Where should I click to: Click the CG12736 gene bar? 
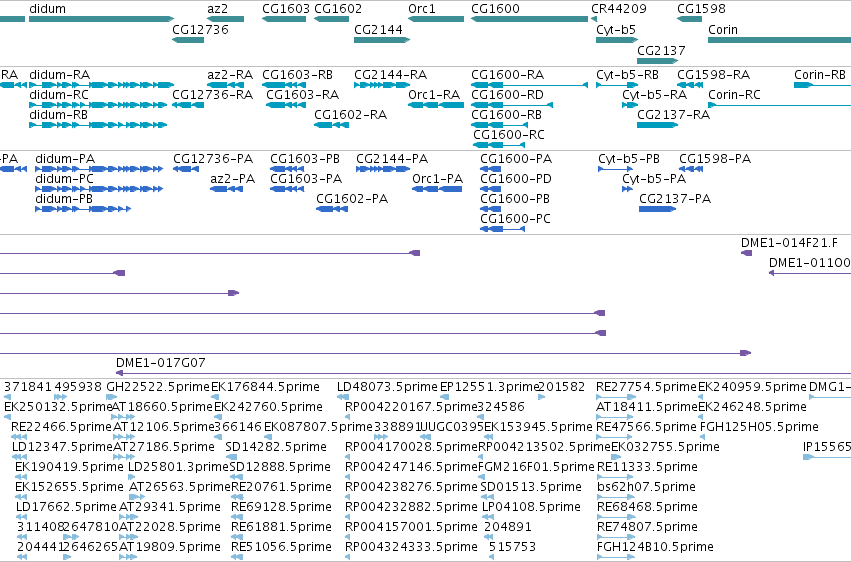[188, 40]
